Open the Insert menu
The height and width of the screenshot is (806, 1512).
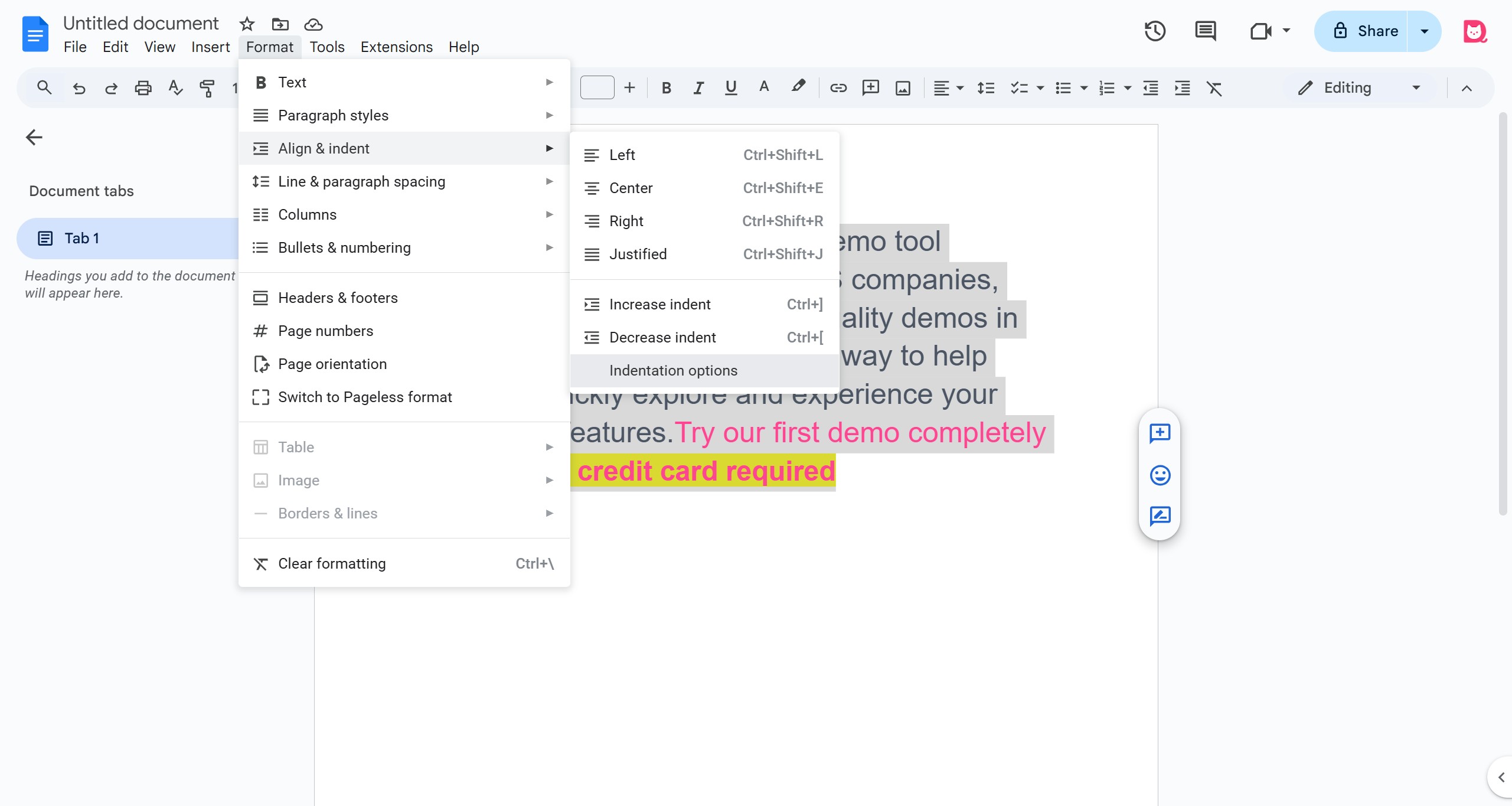(210, 47)
